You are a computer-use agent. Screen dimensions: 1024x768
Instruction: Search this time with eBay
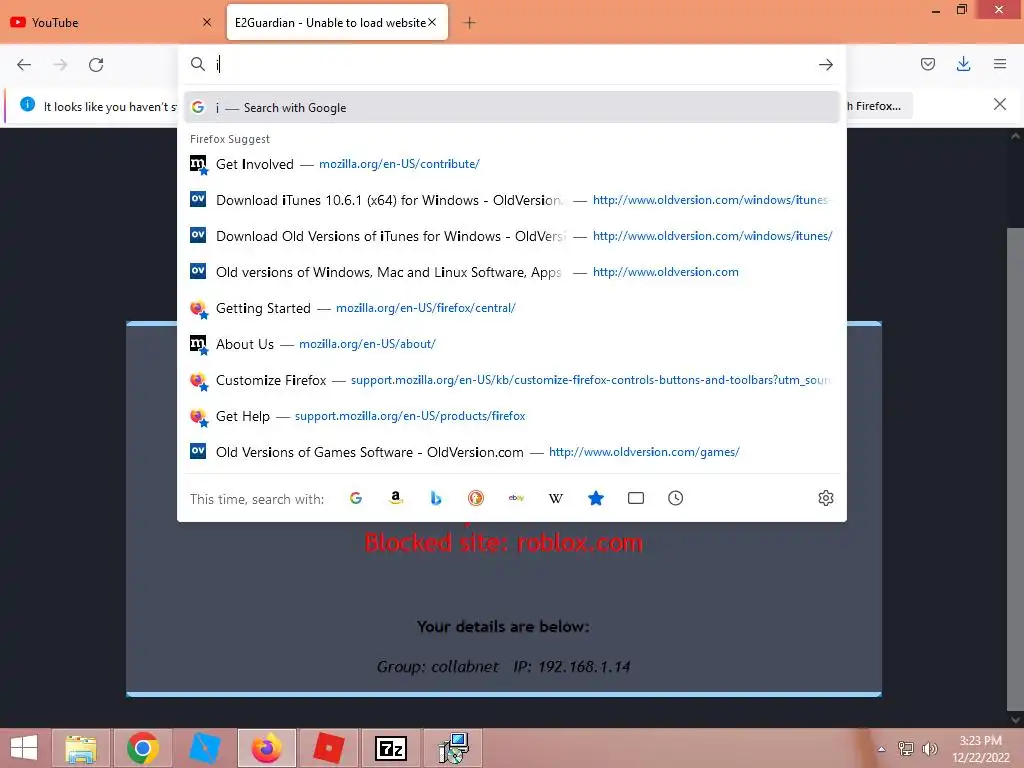(x=516, y=498)
